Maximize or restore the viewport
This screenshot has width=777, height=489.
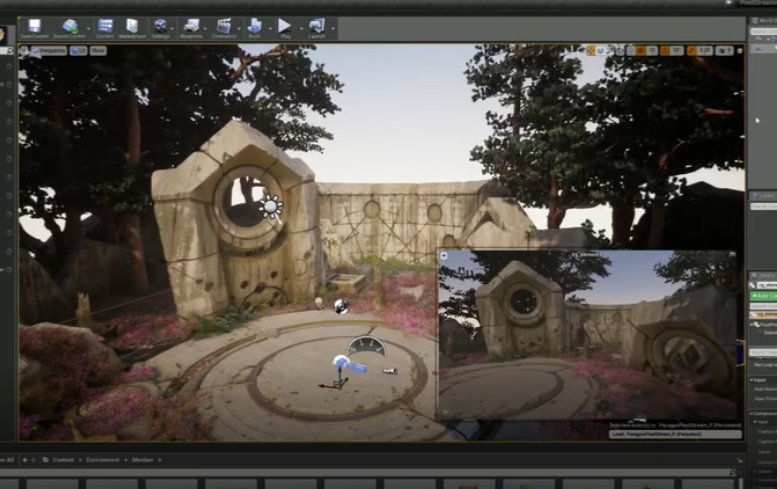(739, 51)
